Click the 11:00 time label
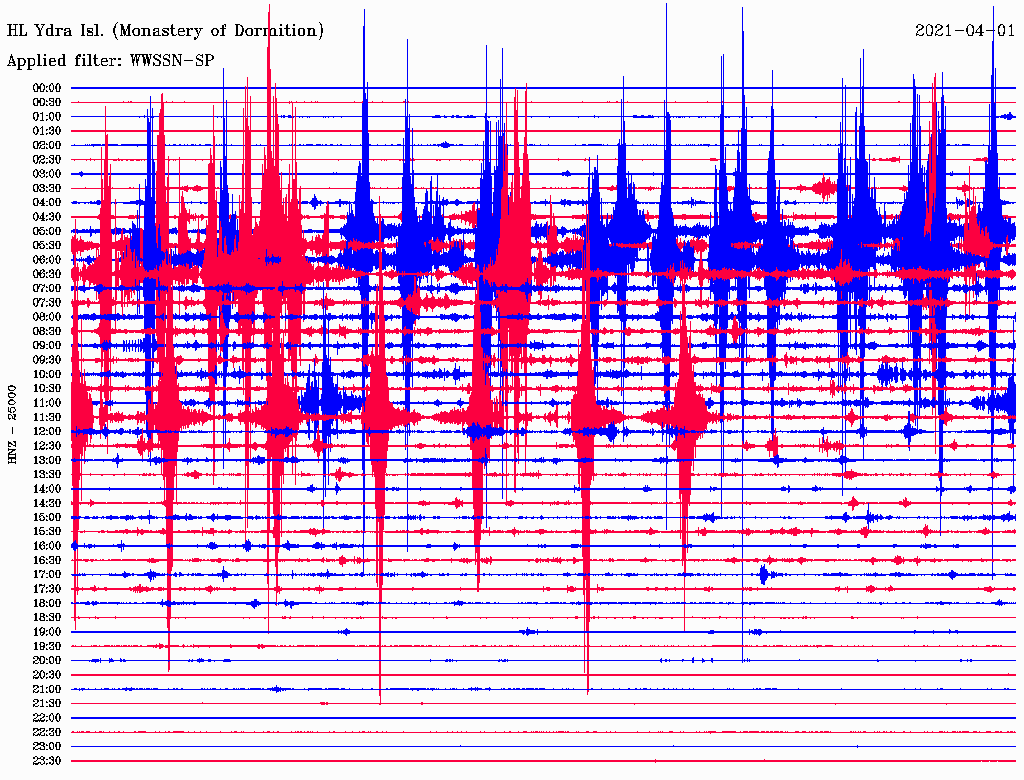 click(x=47, y=404)
